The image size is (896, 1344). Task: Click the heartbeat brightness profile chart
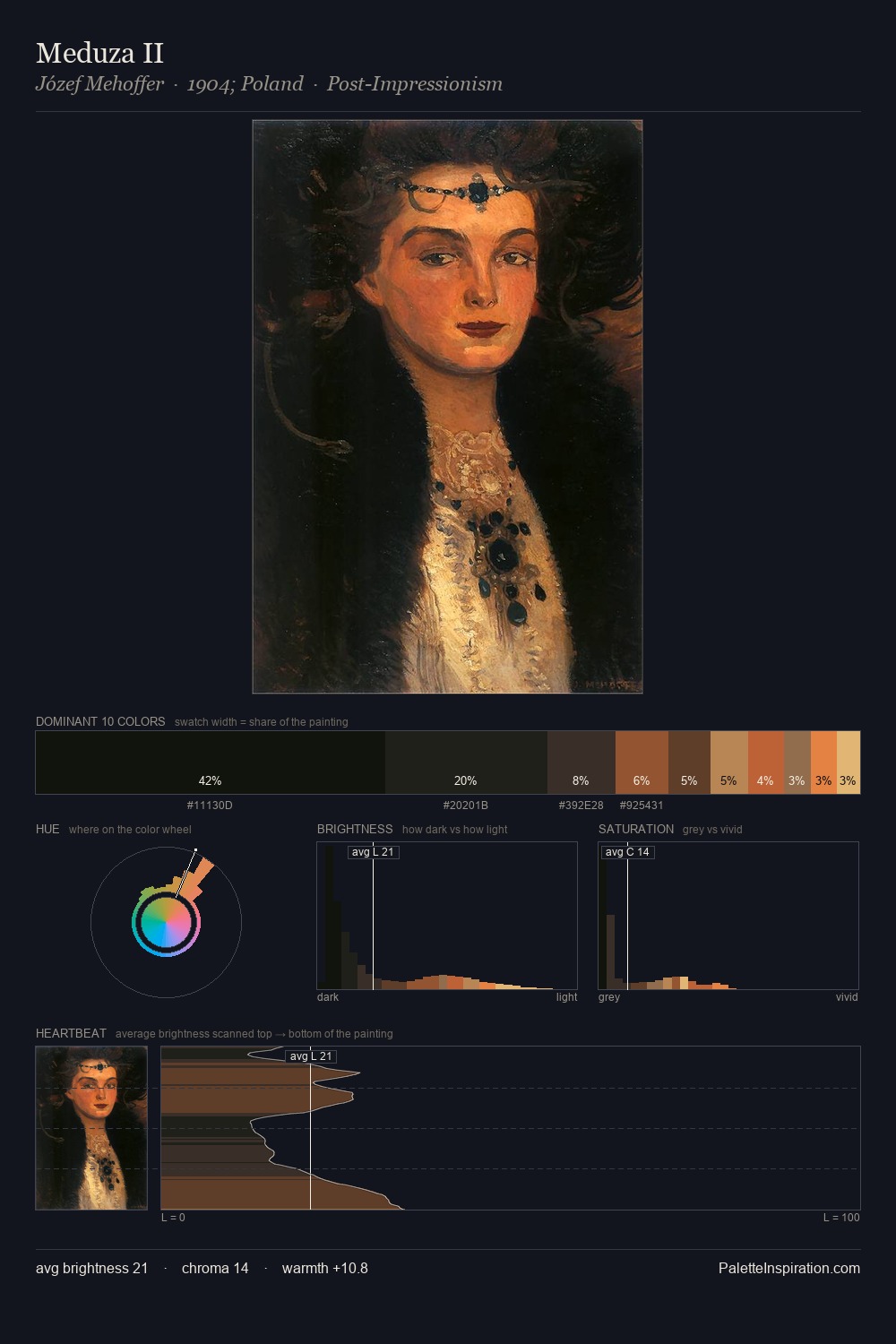point(511,1128)
